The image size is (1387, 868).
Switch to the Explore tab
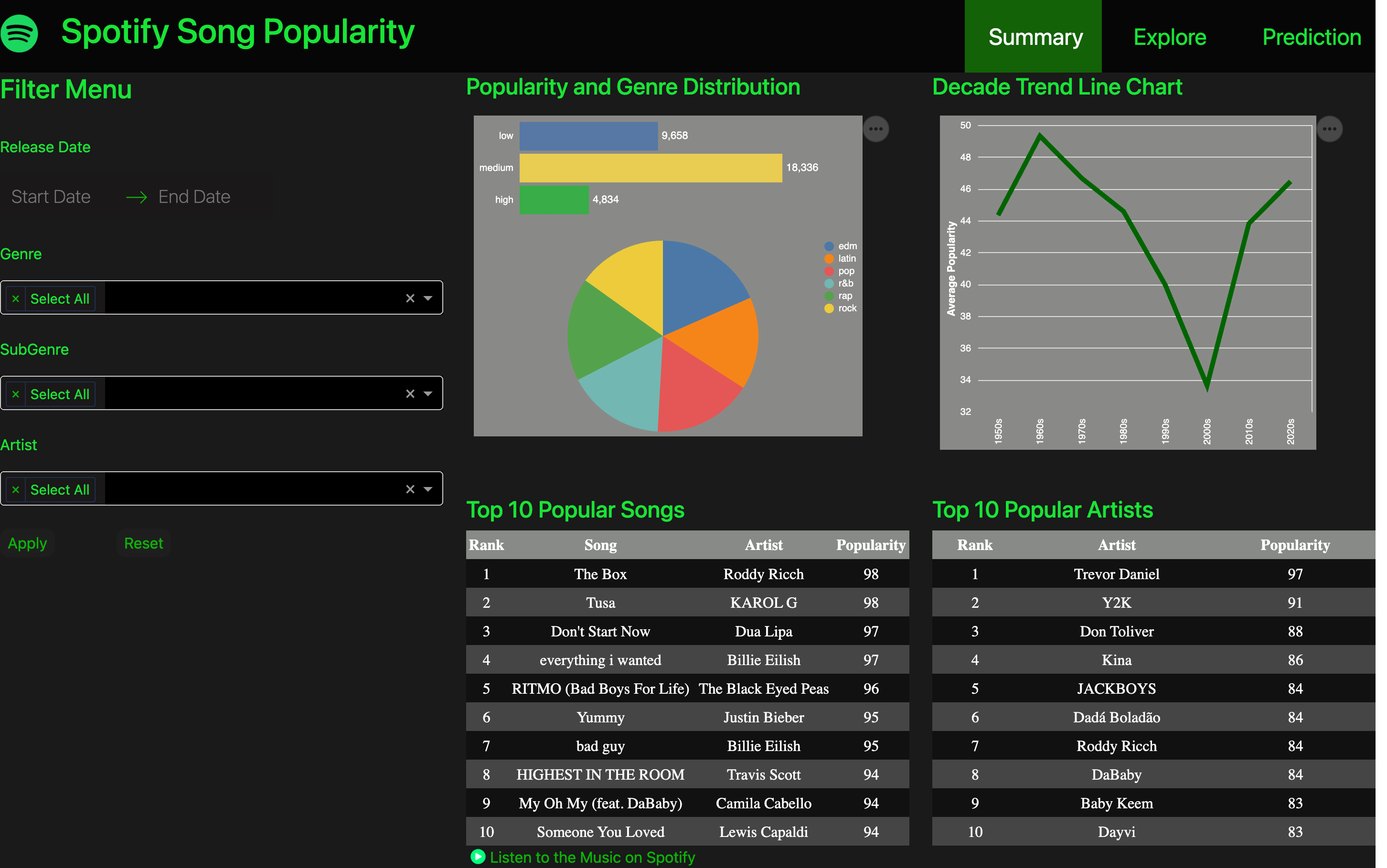click(x=1169, y=37)
